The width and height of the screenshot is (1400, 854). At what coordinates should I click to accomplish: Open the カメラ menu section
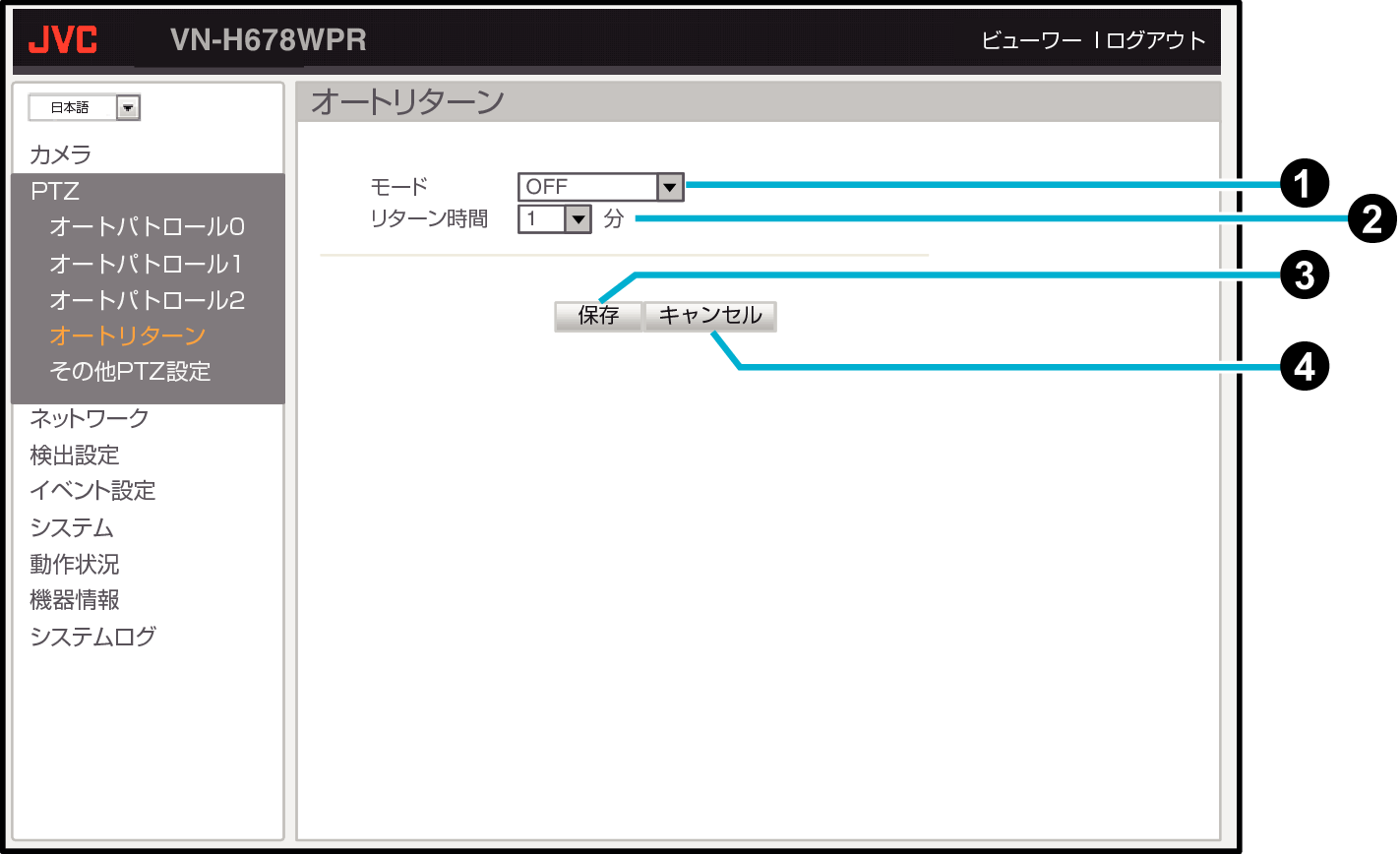(61, 154)
